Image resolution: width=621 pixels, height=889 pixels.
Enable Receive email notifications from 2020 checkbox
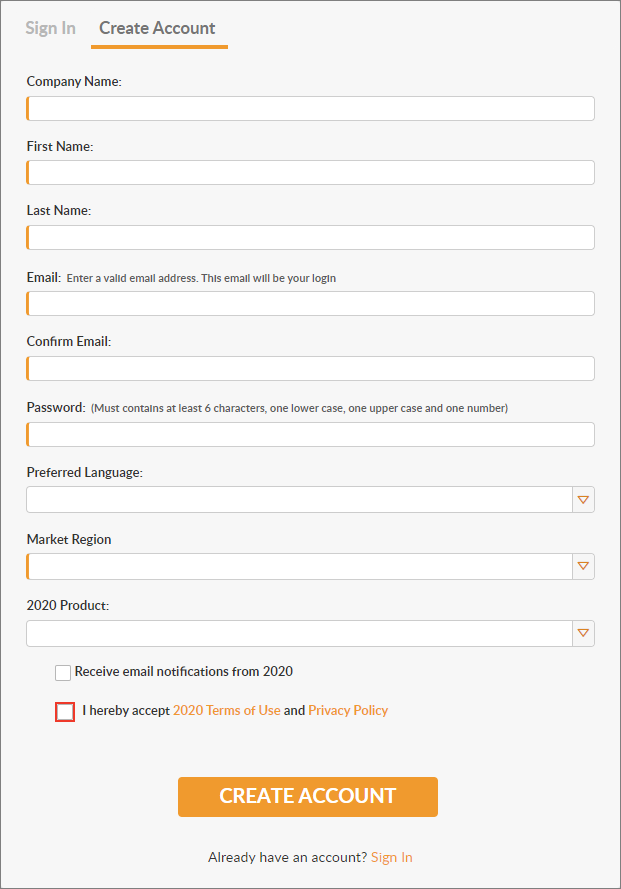click(x=63, y=672)
